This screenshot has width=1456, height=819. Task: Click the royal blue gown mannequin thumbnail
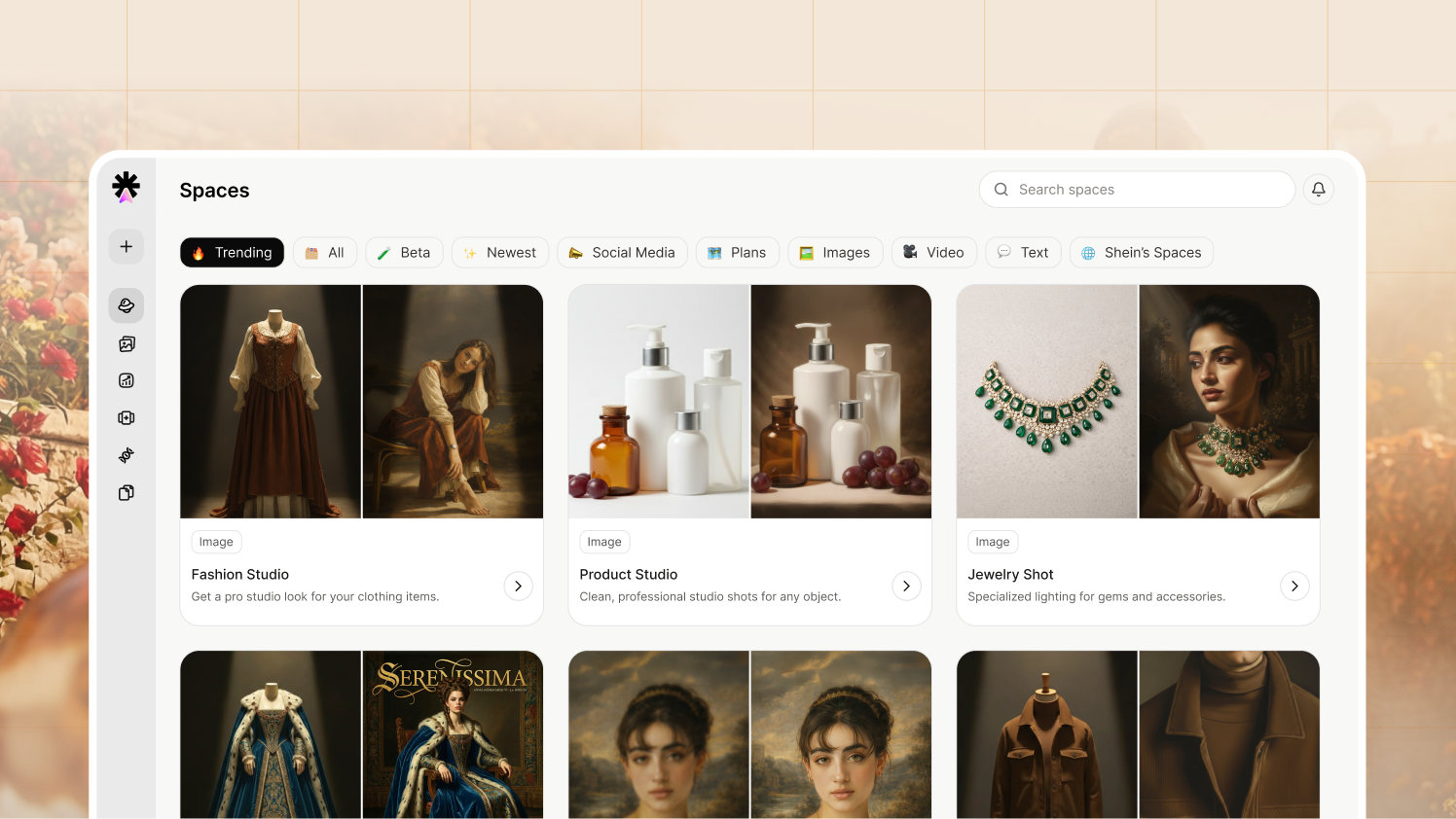(x=271, y=734)
